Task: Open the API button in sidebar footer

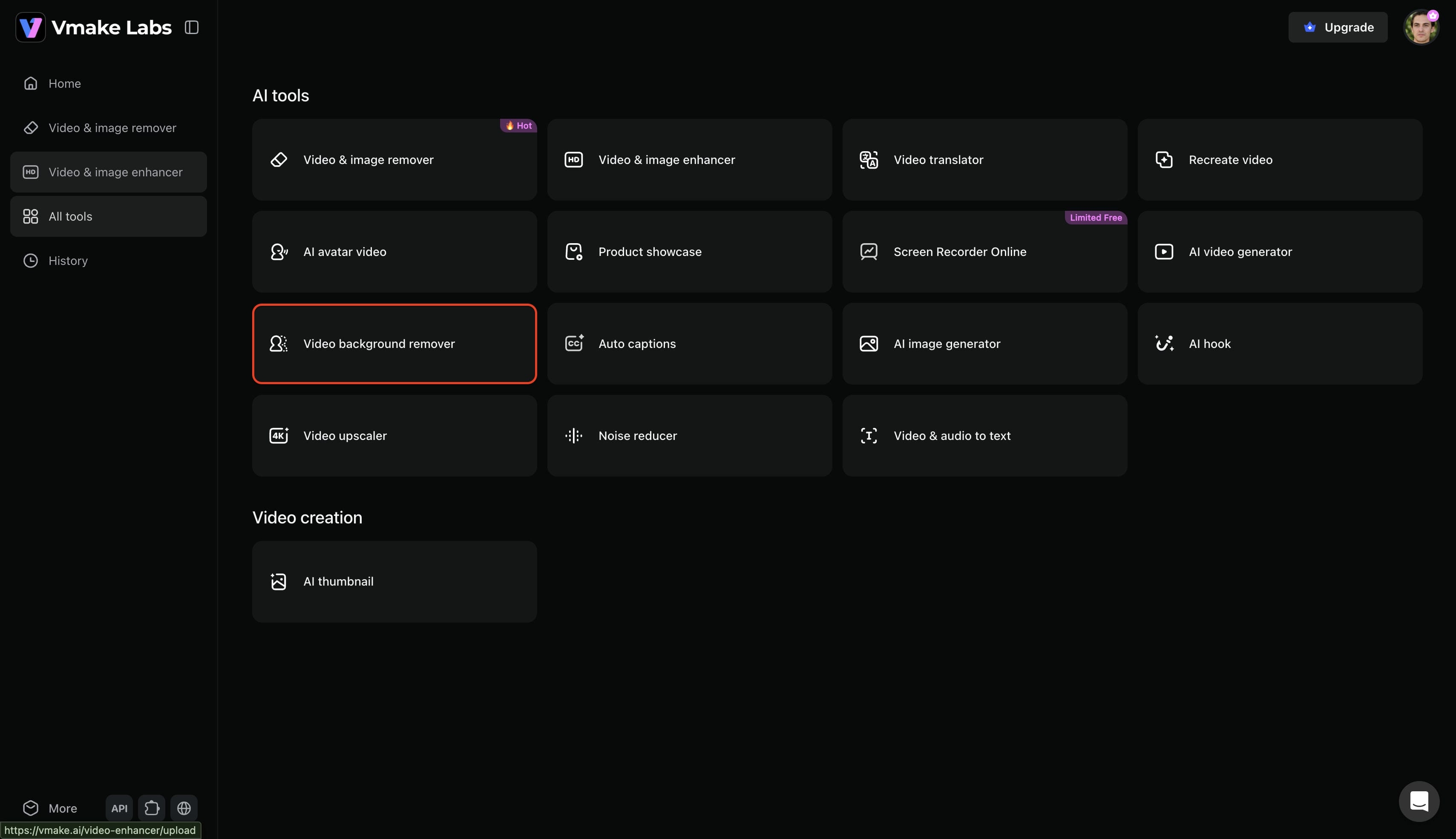Action: pyautogui.click(x=119, y=808)
